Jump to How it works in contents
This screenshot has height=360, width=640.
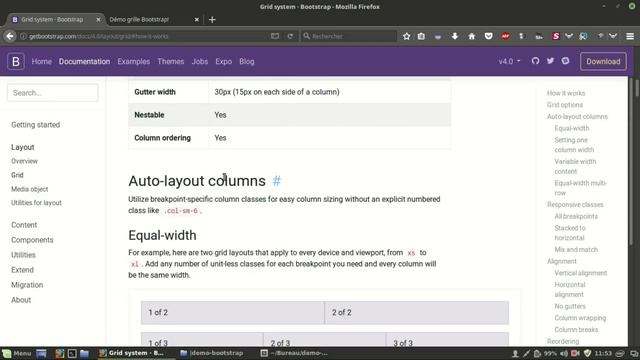pyautogui.click(x=566, y=93)
